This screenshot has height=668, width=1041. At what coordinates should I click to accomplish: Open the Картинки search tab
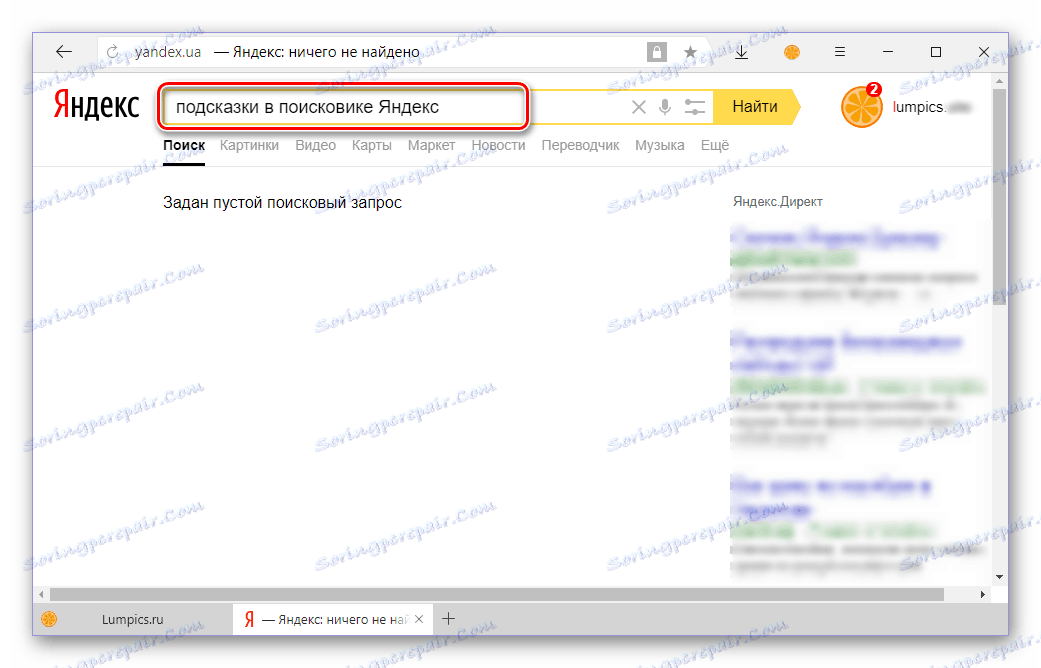pyautogui.click(x=250, y=145)
